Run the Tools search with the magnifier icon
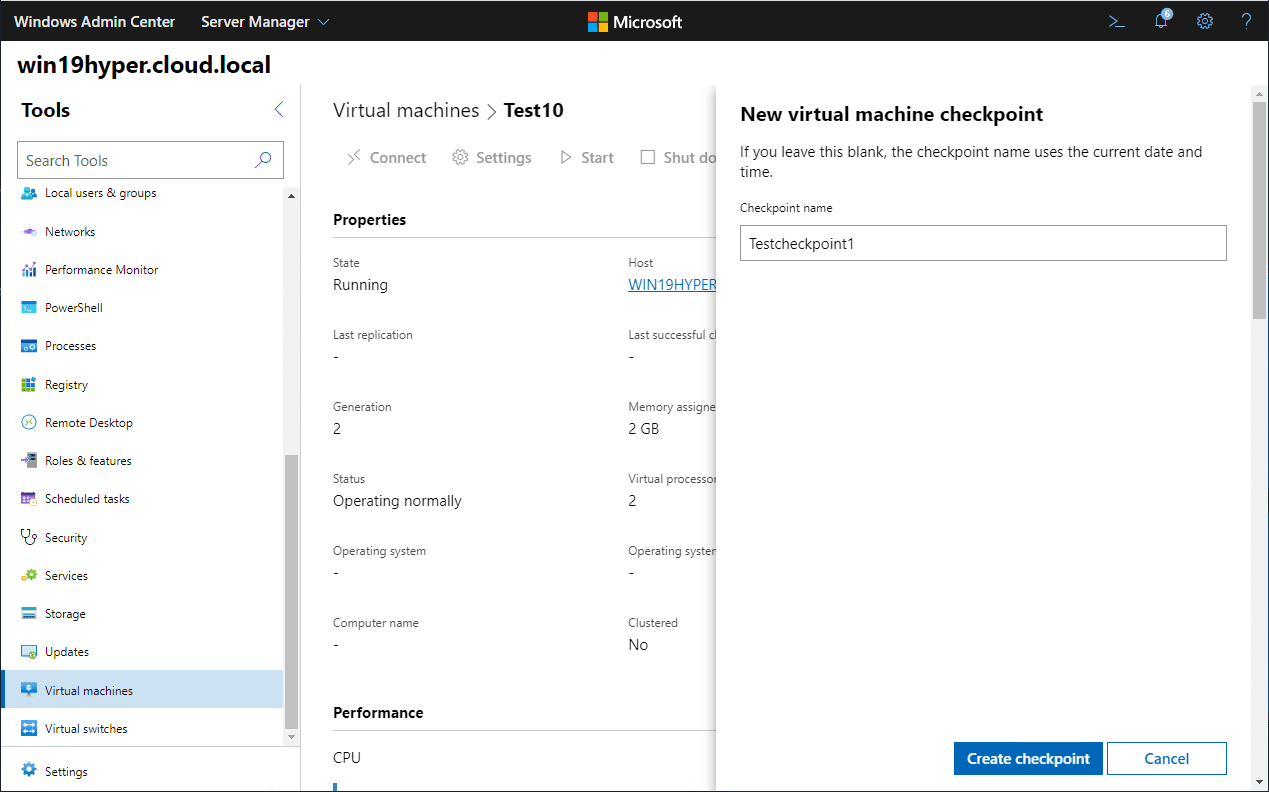This screenshot has width=1269, height=792. pos(262,160)
